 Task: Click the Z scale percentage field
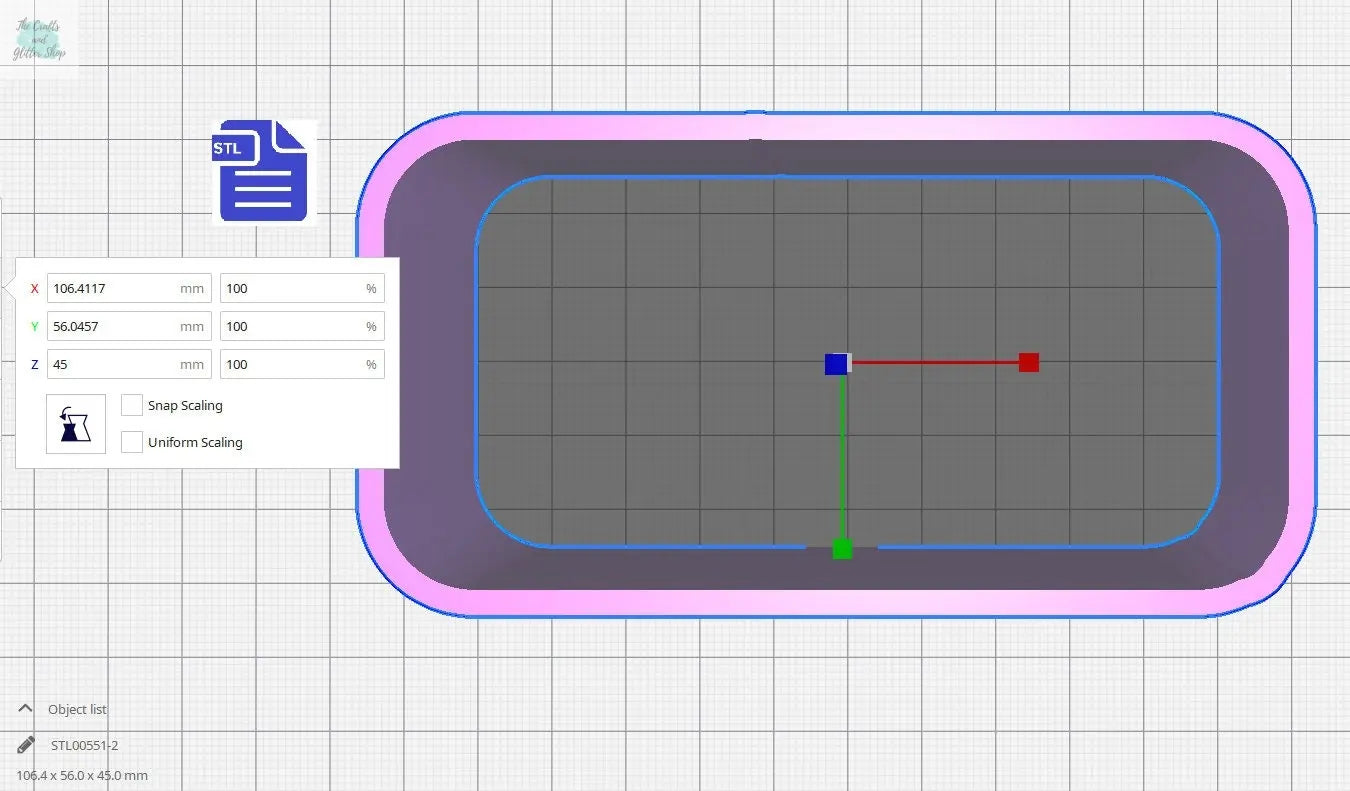pos(292,364)
